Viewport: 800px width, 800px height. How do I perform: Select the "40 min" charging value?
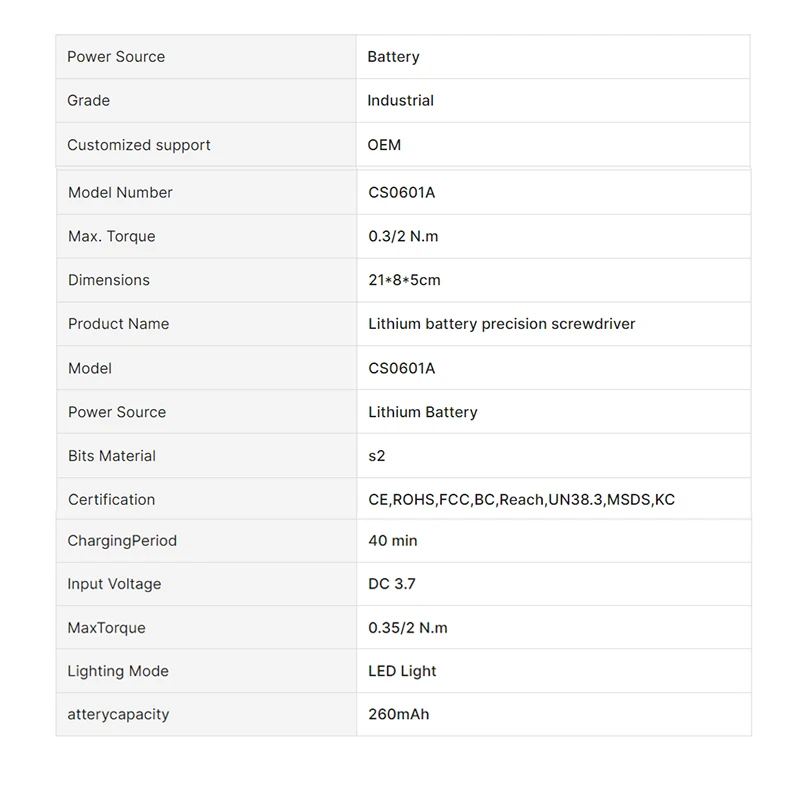[393, 541]
